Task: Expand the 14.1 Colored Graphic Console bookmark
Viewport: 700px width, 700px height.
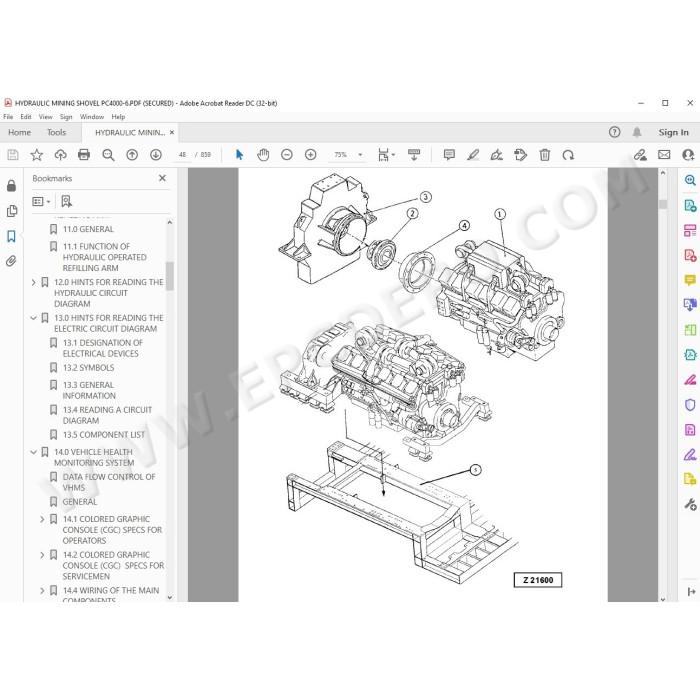Action: pos(42,519)
